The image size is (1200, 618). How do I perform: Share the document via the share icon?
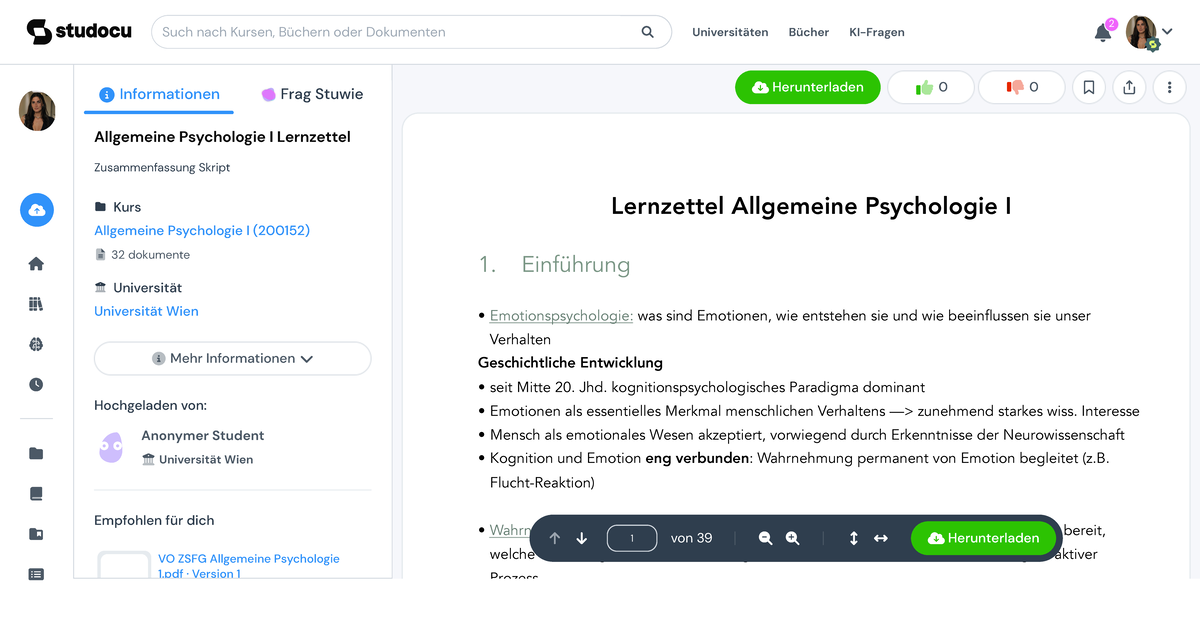pyautogui.click(x=1129, y=87)
